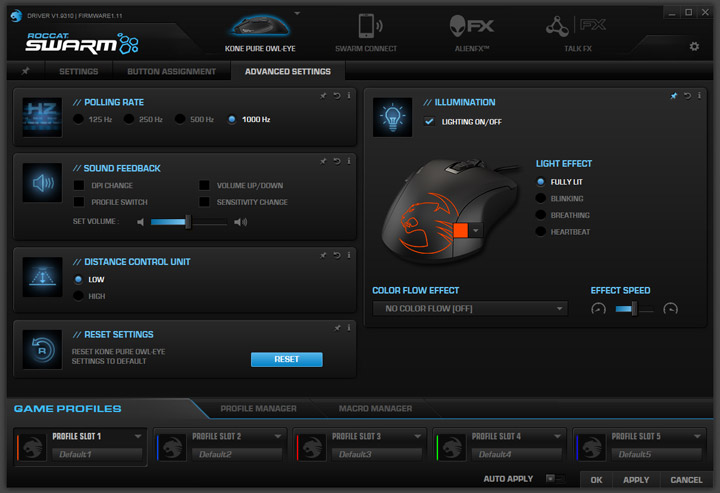Expand the mouse color picker arrow
This screenshot has width=720, height=493.
476,230
